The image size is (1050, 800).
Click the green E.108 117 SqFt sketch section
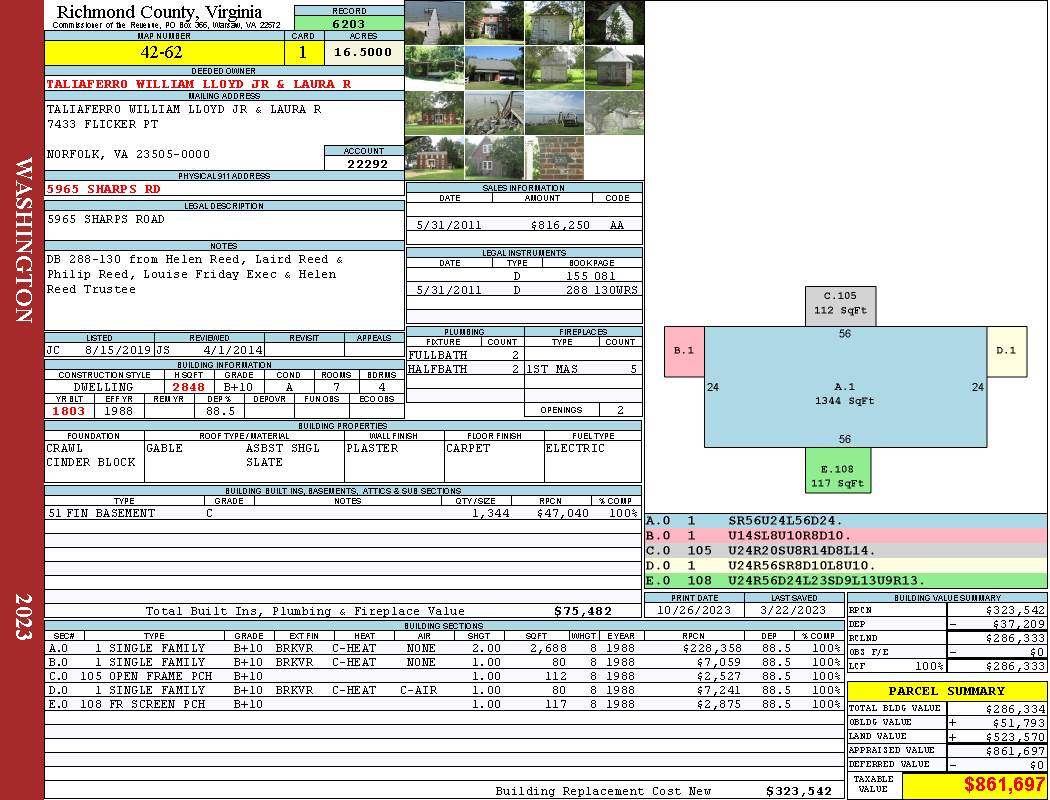(x=838, y=470)
